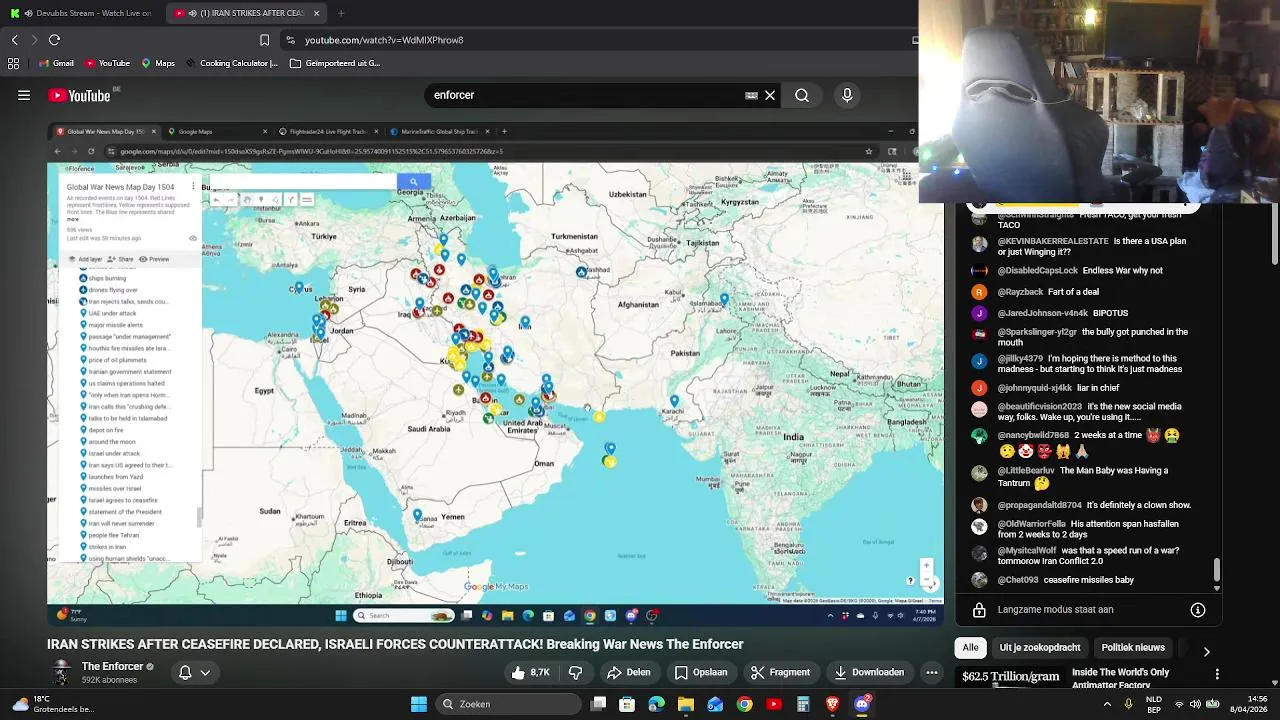Open The Enforcer channel avatar
The image size is (1280, 720).
tap(62, 672)
